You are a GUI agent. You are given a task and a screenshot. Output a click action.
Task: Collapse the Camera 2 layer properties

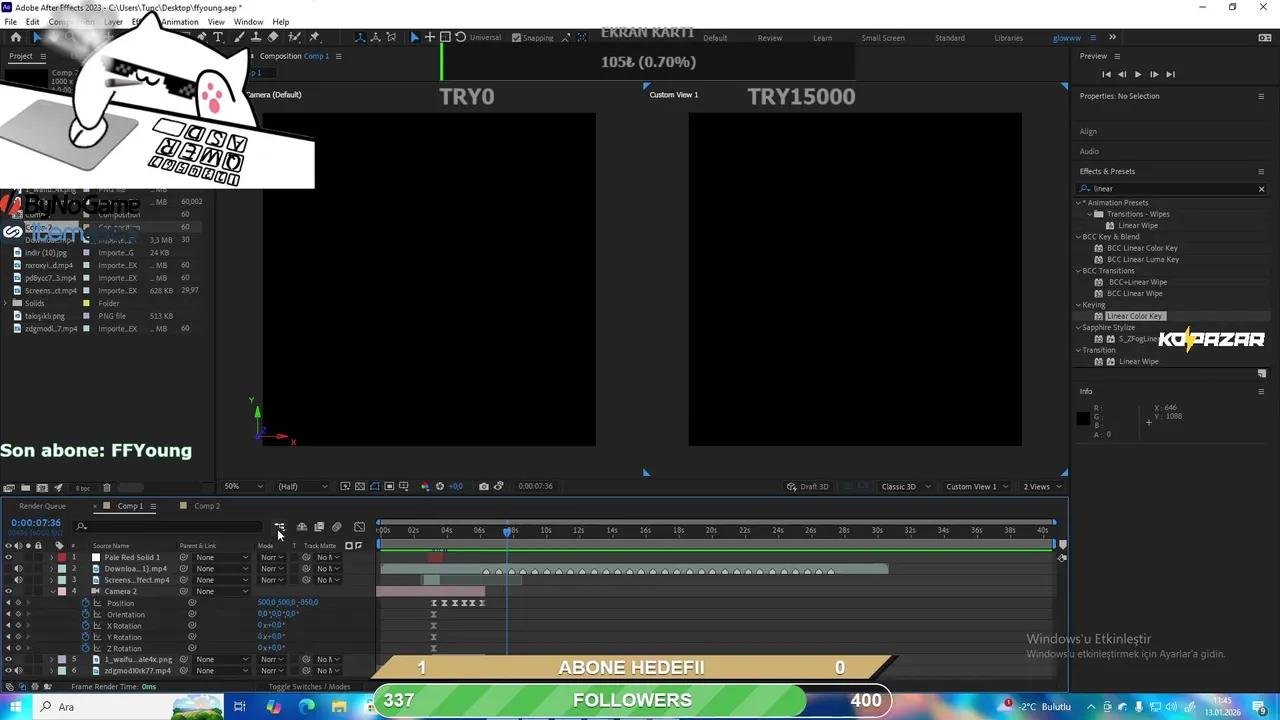(x=52, y=591)
